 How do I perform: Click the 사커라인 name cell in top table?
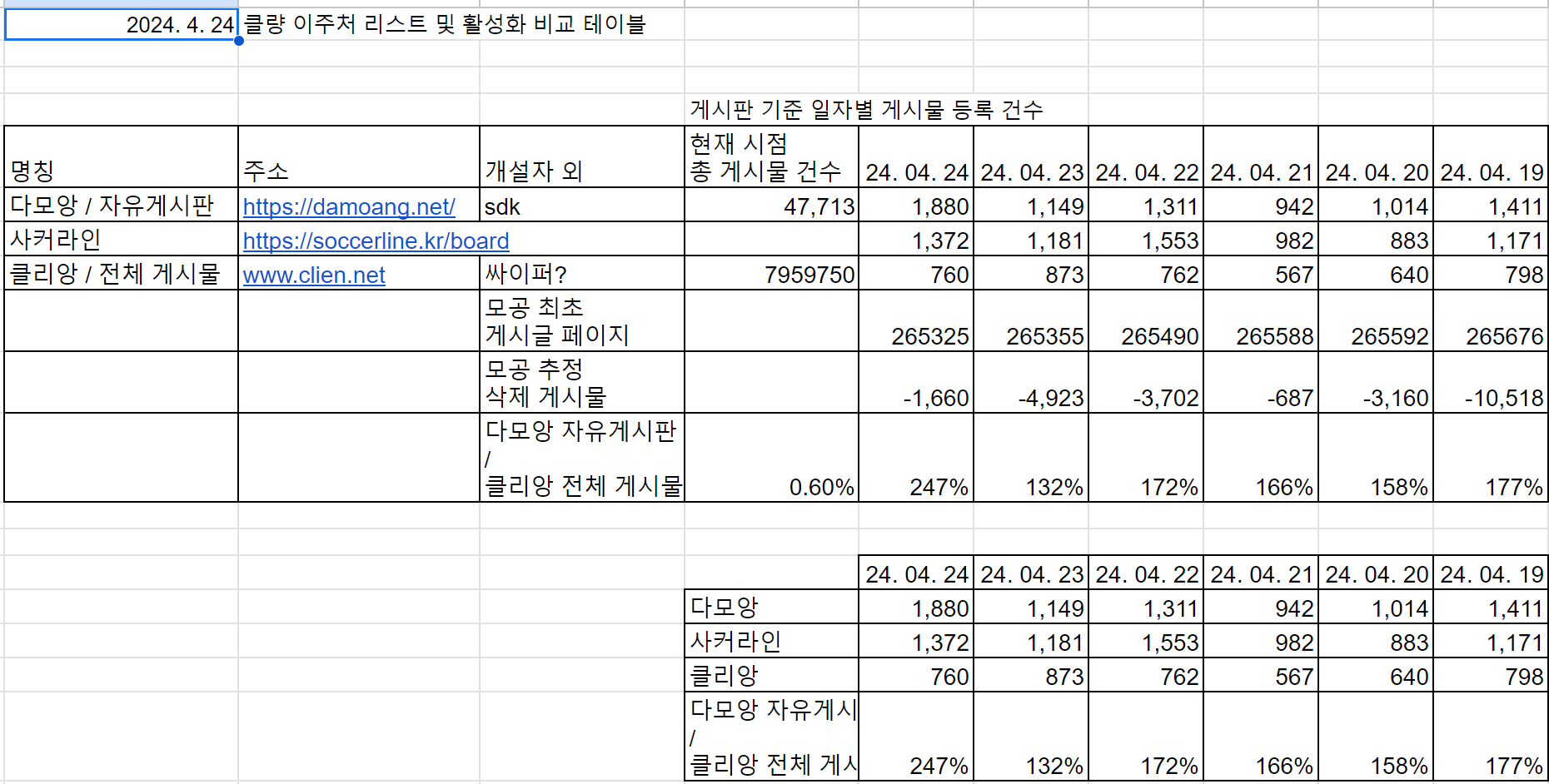[122, 239]
